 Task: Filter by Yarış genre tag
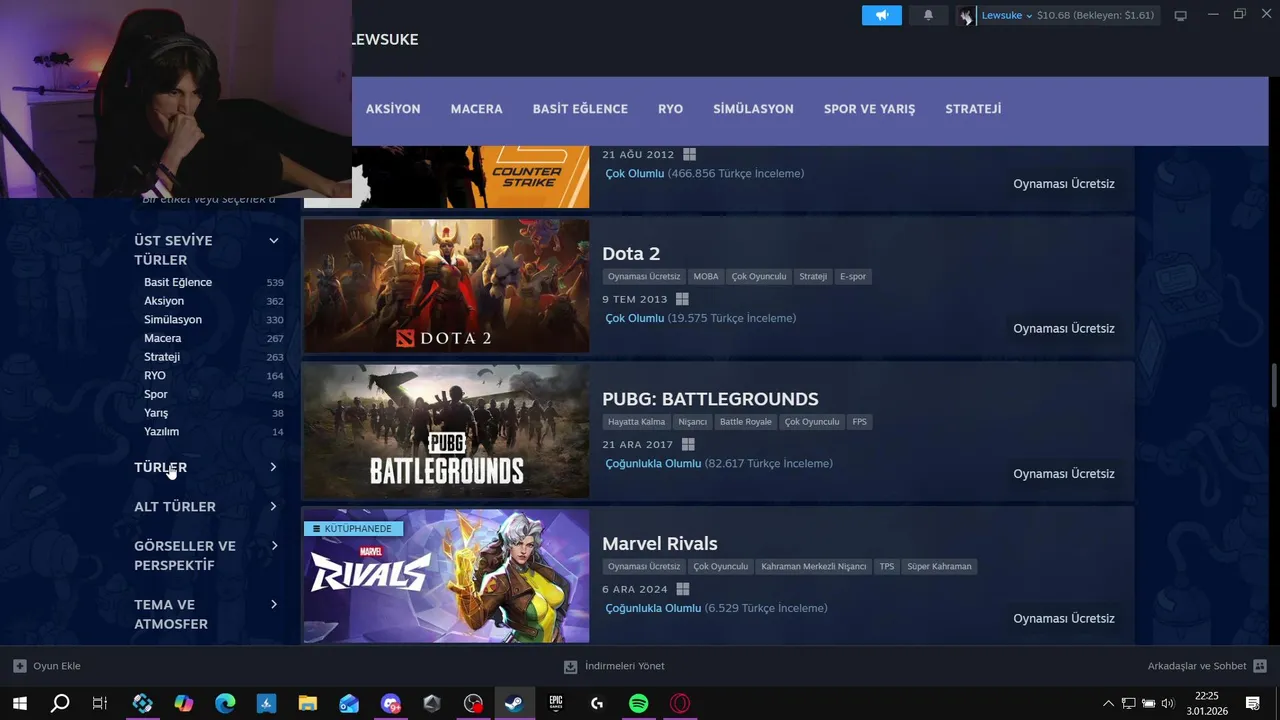coord(156,413)
